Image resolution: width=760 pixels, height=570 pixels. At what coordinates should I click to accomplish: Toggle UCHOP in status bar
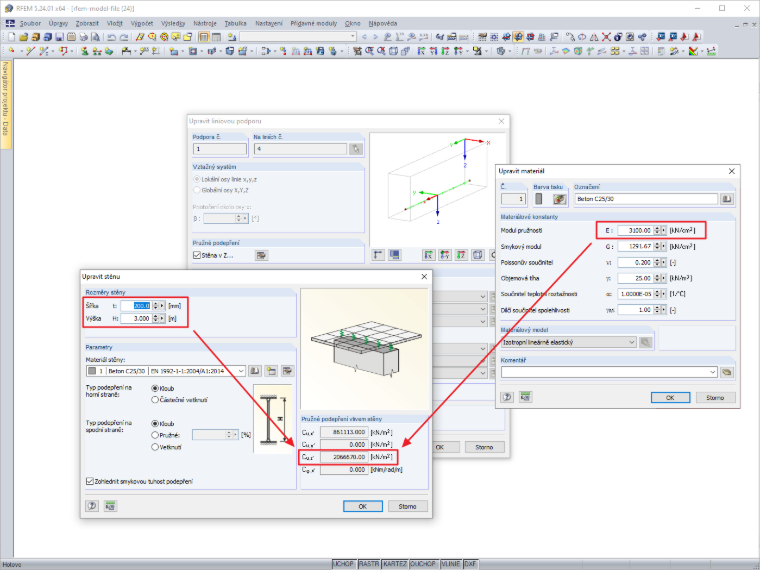click(344, 564)
